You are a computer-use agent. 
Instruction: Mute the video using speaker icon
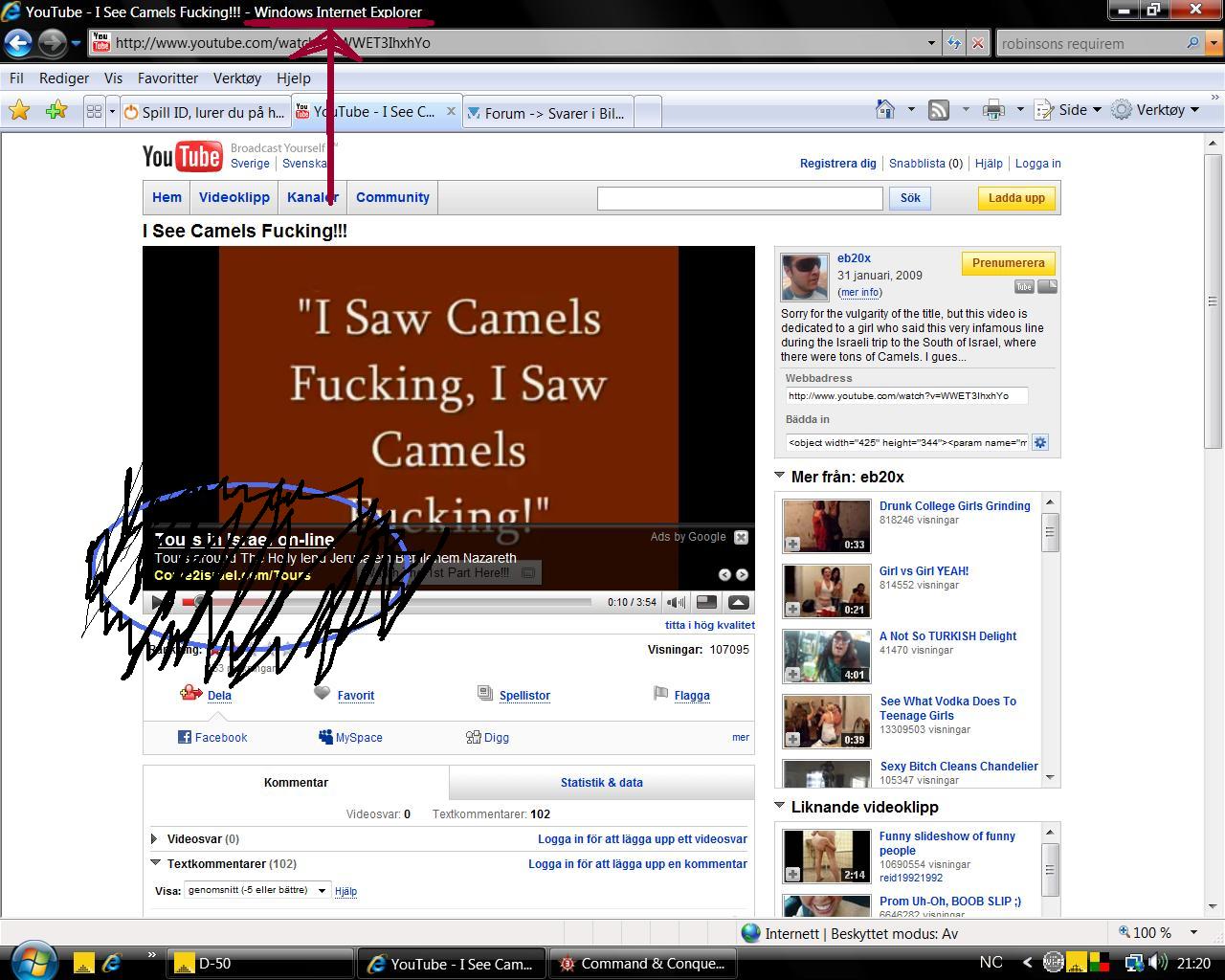coord(676,602)
